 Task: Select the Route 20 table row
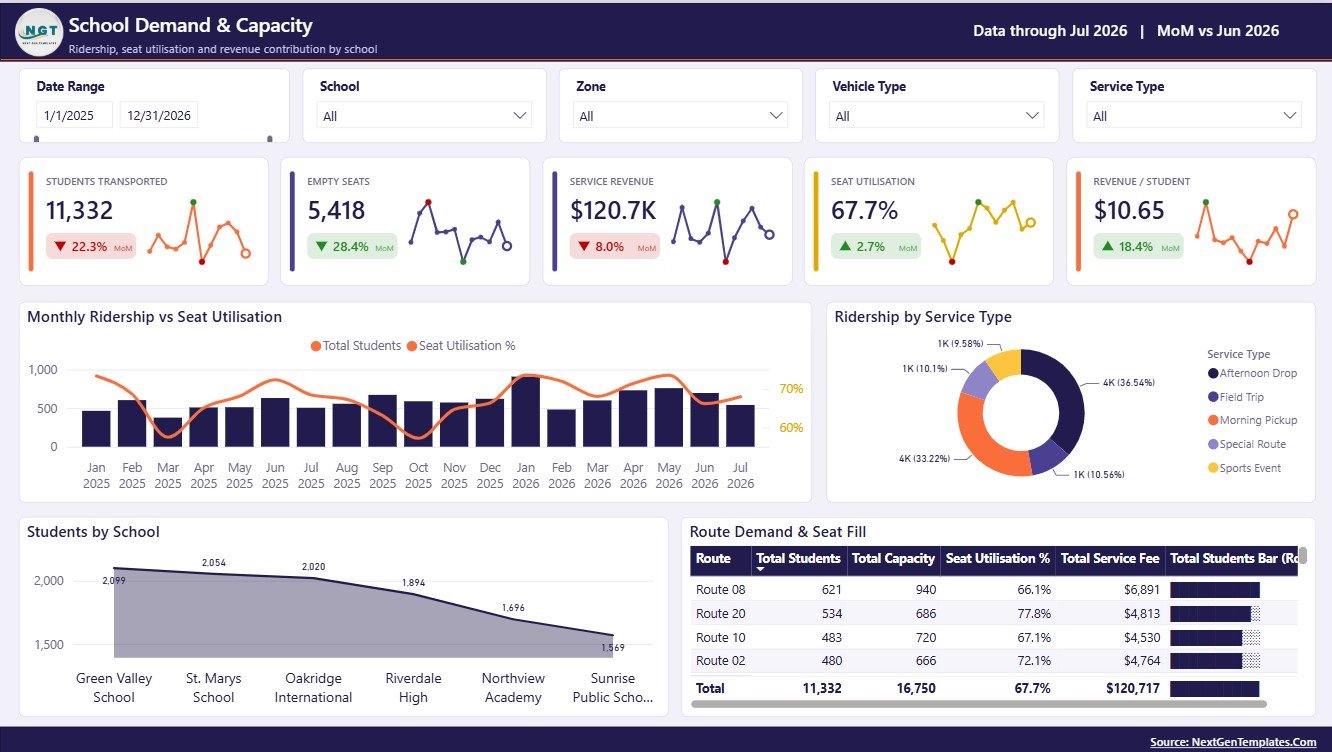coord(994,613)
